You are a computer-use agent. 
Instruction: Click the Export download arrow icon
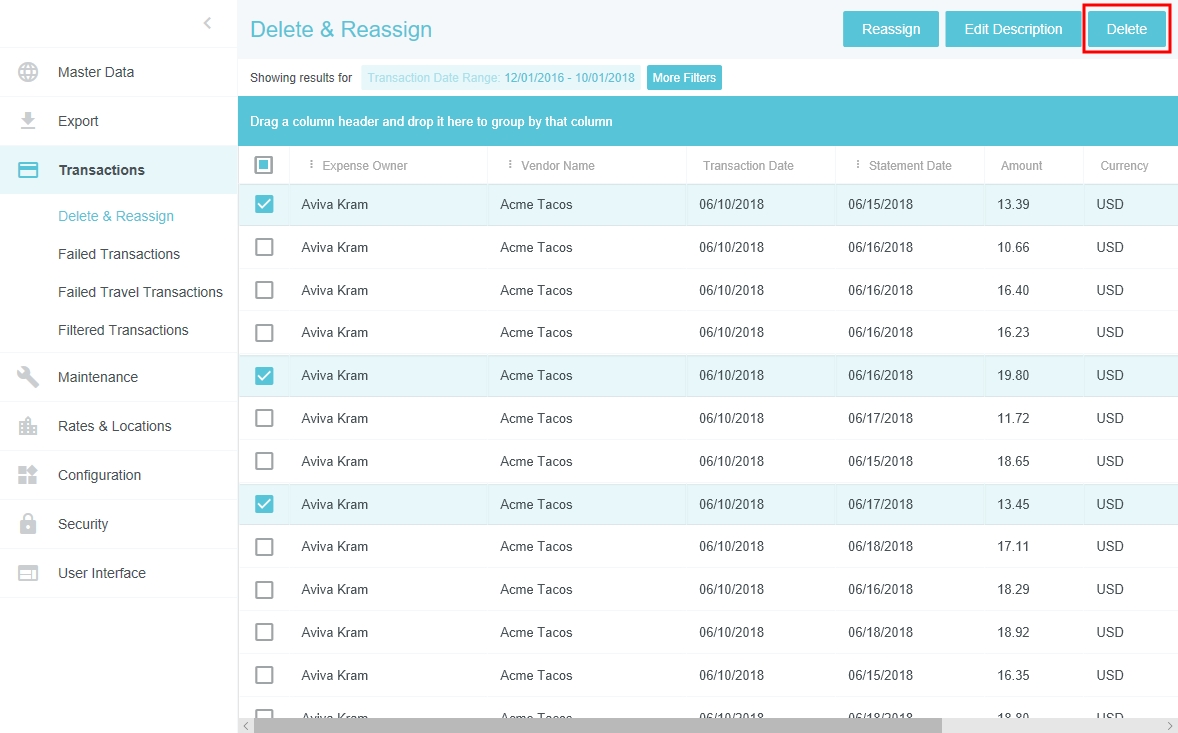[x=28, y=121]
